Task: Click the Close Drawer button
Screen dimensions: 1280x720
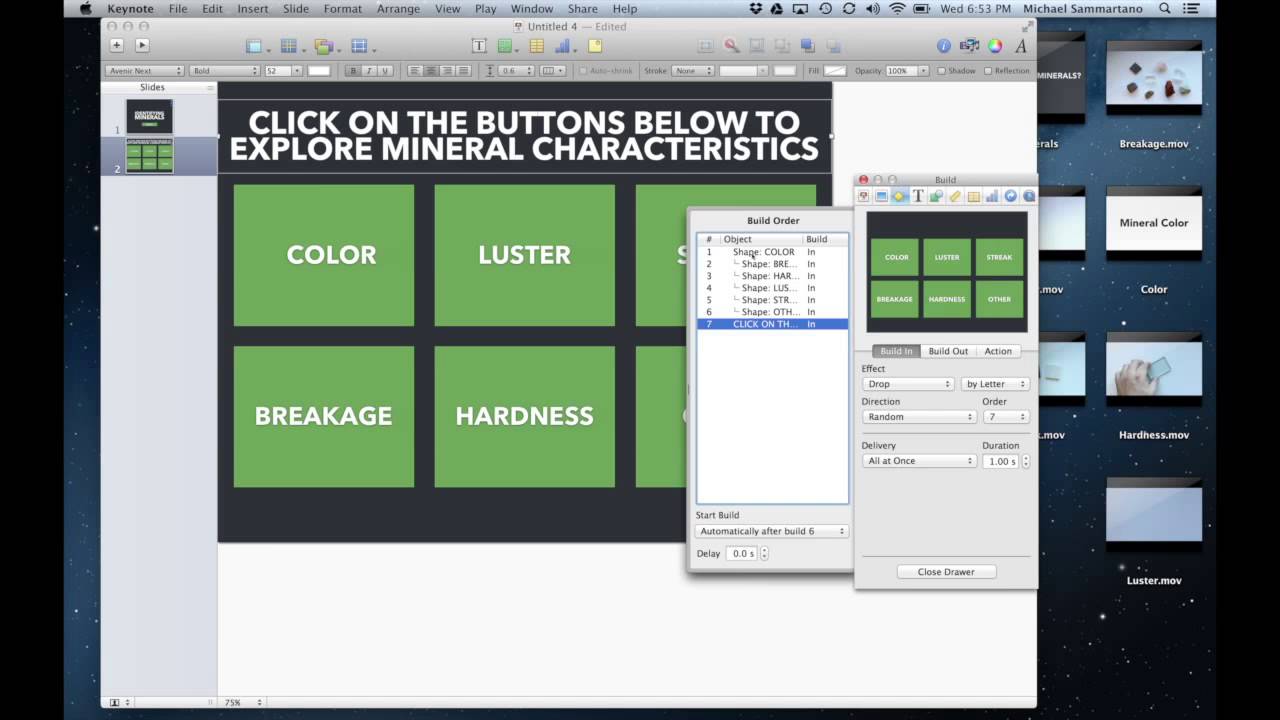Action: click(x=946, y=572)
